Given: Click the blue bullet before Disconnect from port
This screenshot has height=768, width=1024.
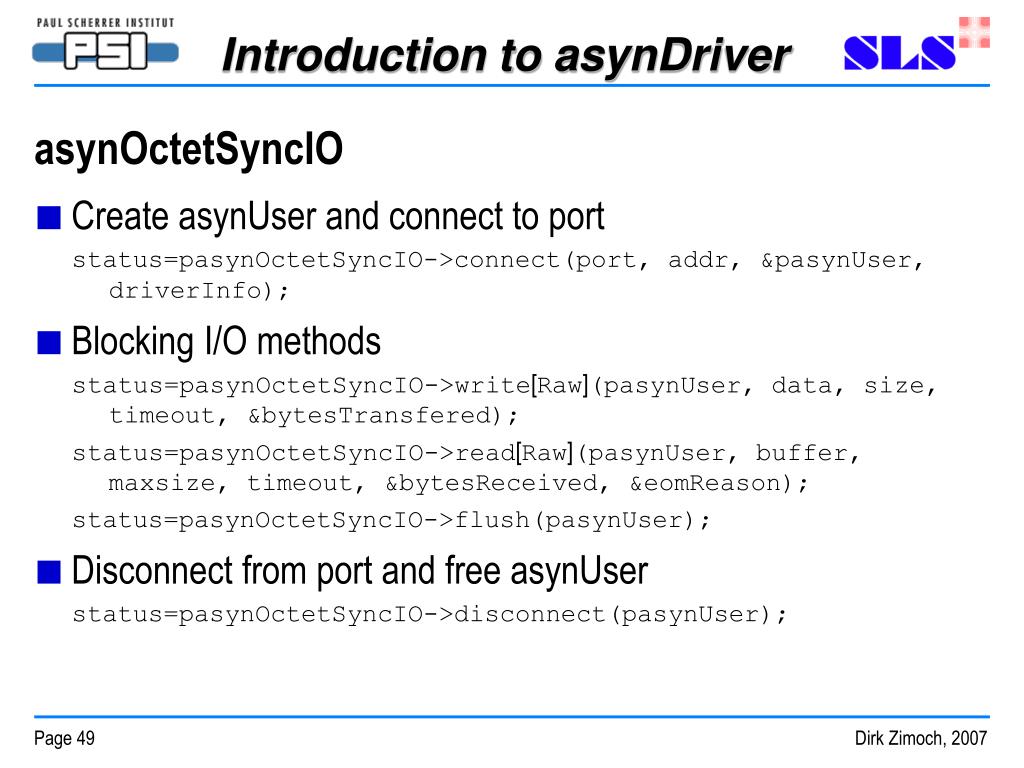Looking at the screenshot, I should pos(49,572).
